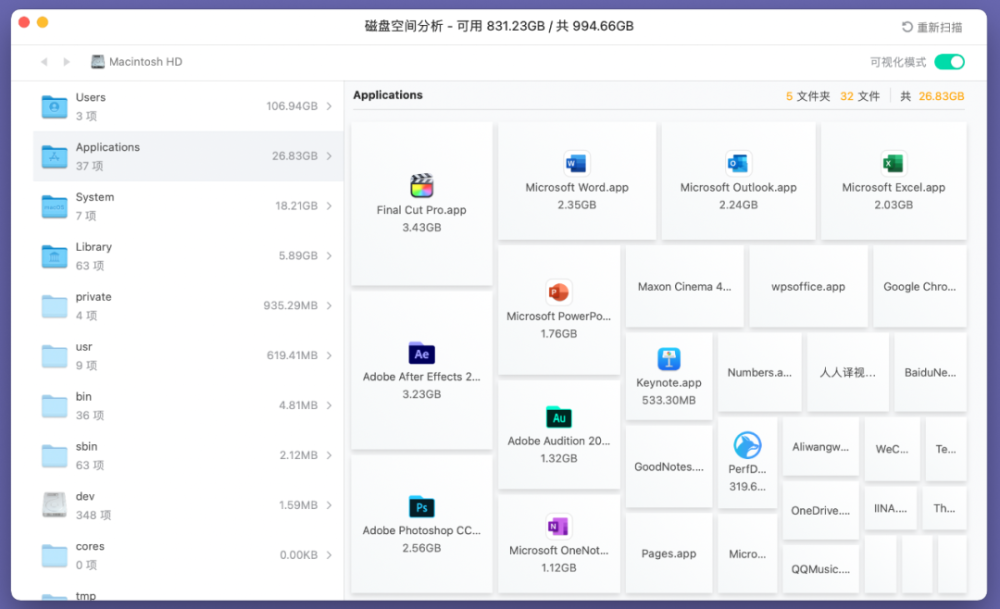Select the Microsoft Excel icon
The image size is (1000, 609).
893,164
